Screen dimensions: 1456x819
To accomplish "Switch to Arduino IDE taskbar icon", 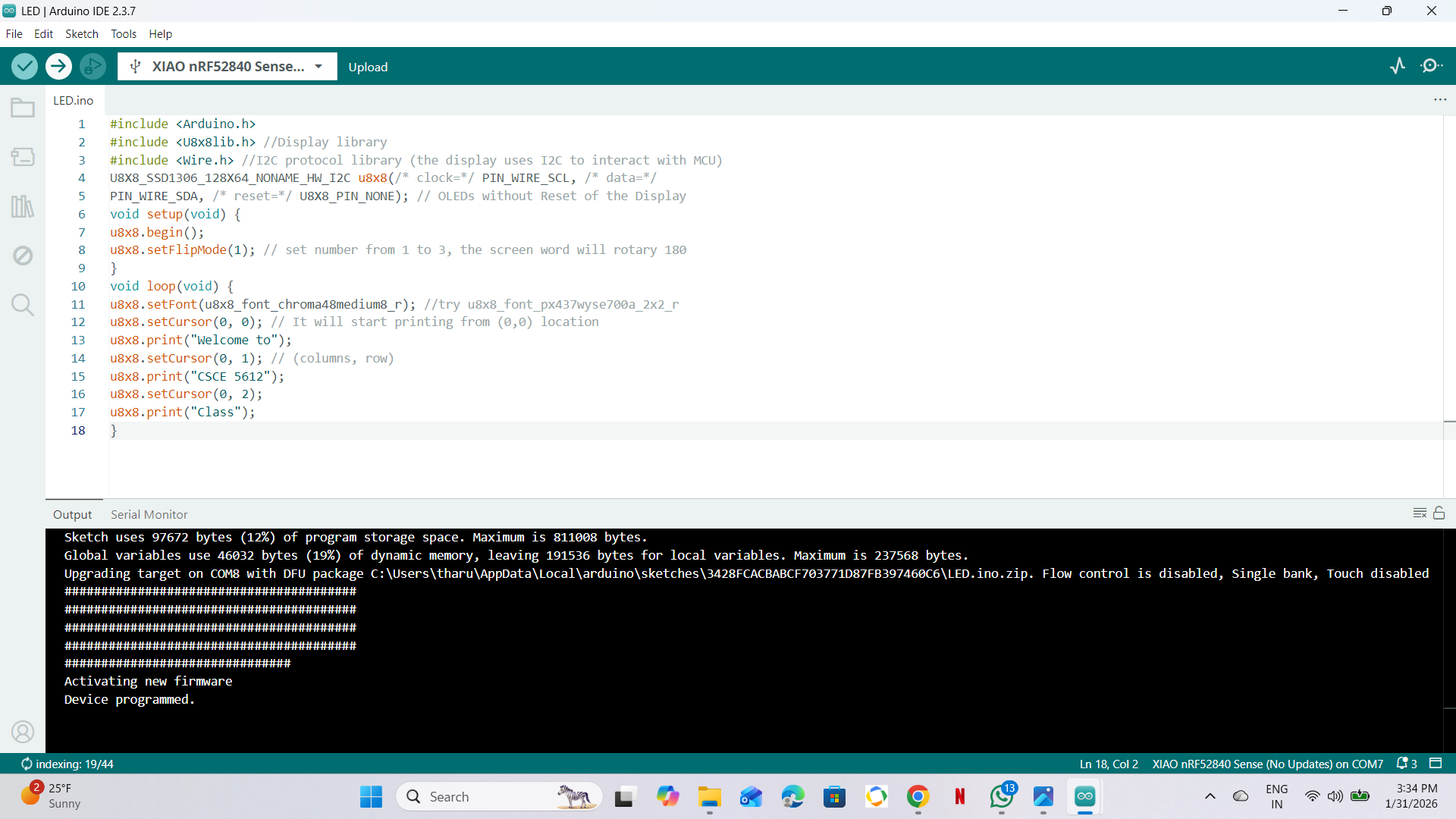I will [x=1085, y=796].
